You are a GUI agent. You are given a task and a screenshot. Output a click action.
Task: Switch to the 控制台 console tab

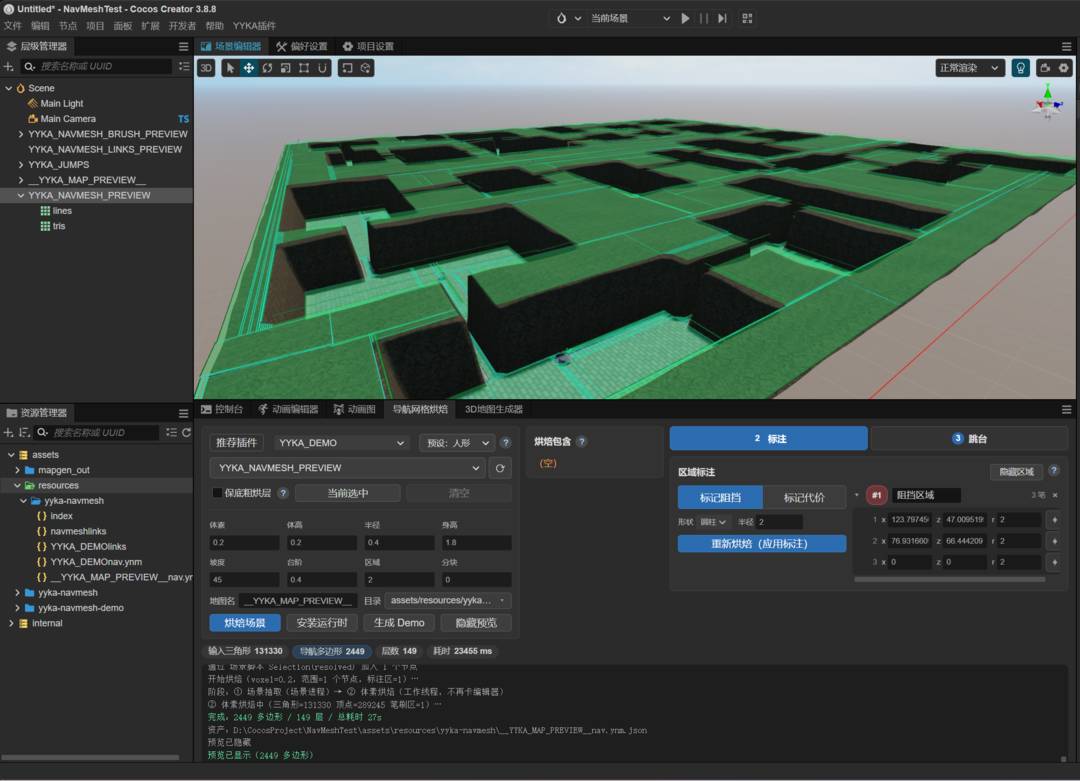[222, 409]
